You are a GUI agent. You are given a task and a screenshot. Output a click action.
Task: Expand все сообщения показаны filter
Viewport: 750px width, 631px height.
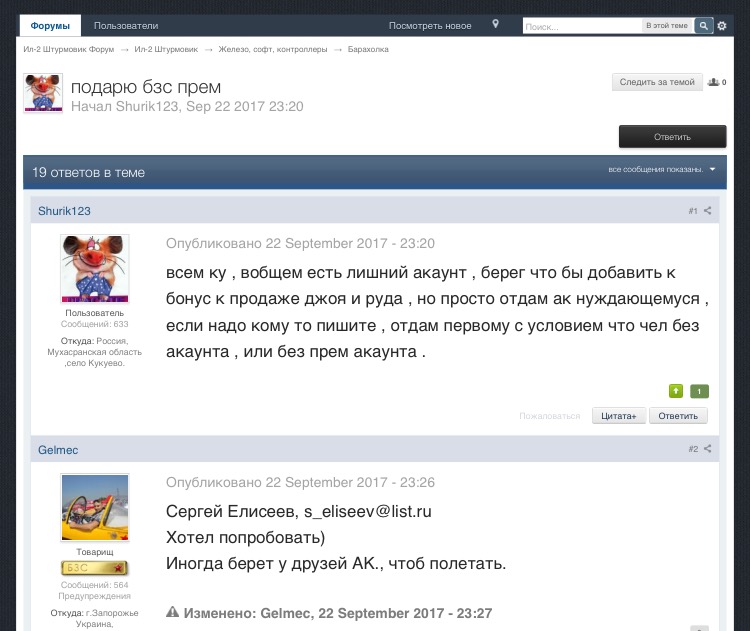tap(662, 169)
